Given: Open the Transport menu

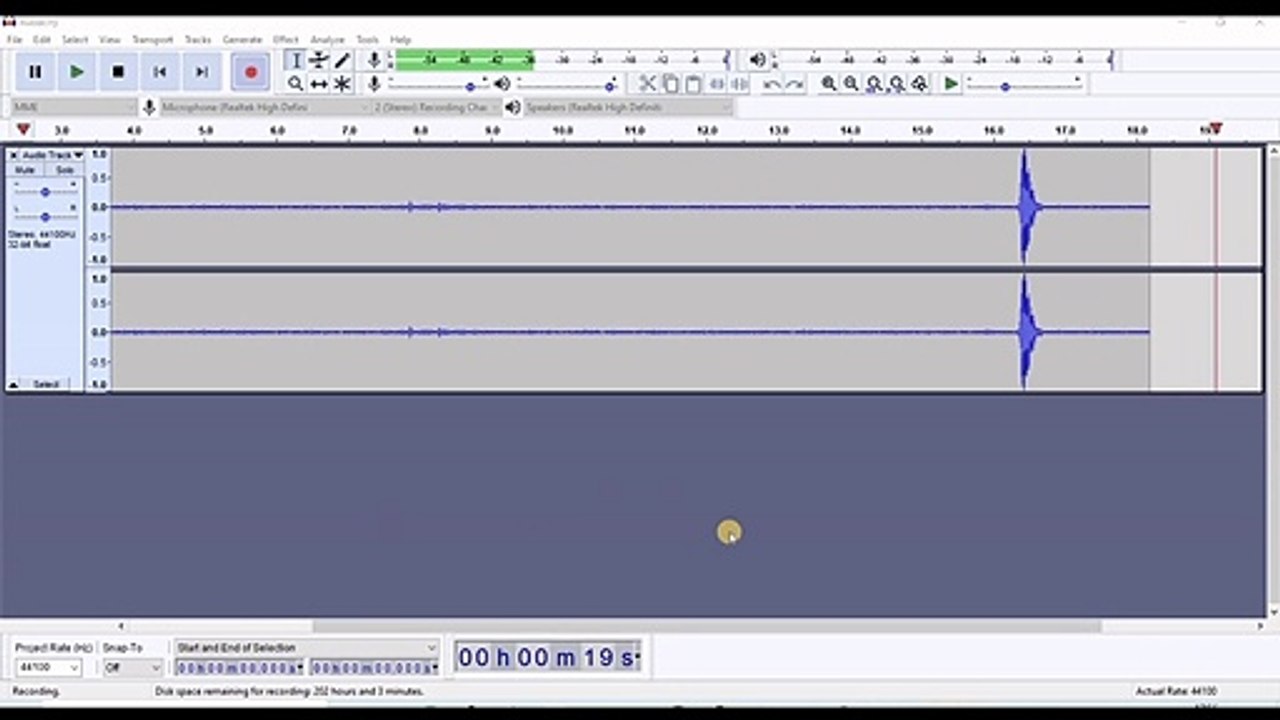Looking at the screenshot, I should pyautogui.click(x=152, y=39).
